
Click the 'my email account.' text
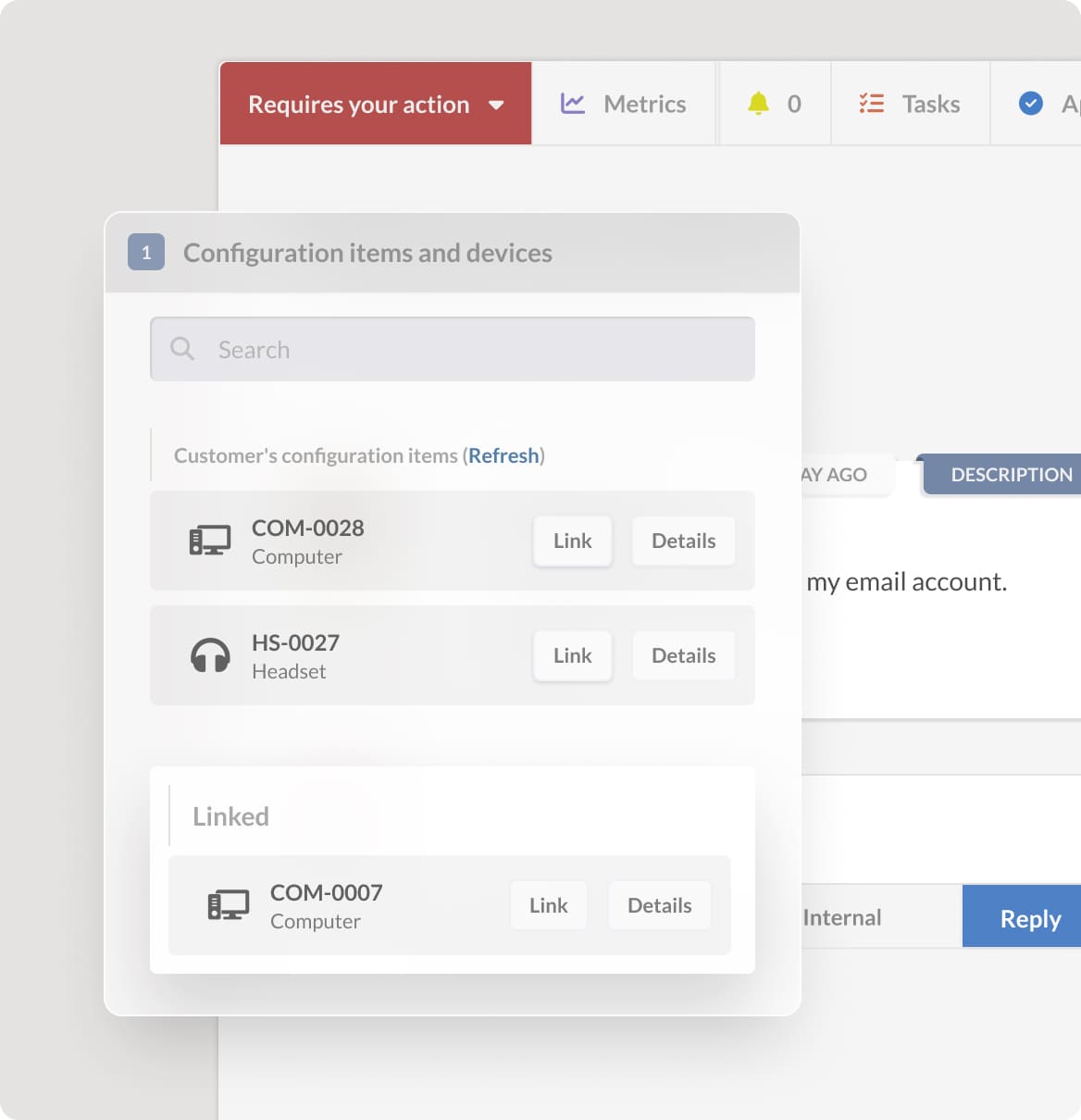[x=907, y=581]
